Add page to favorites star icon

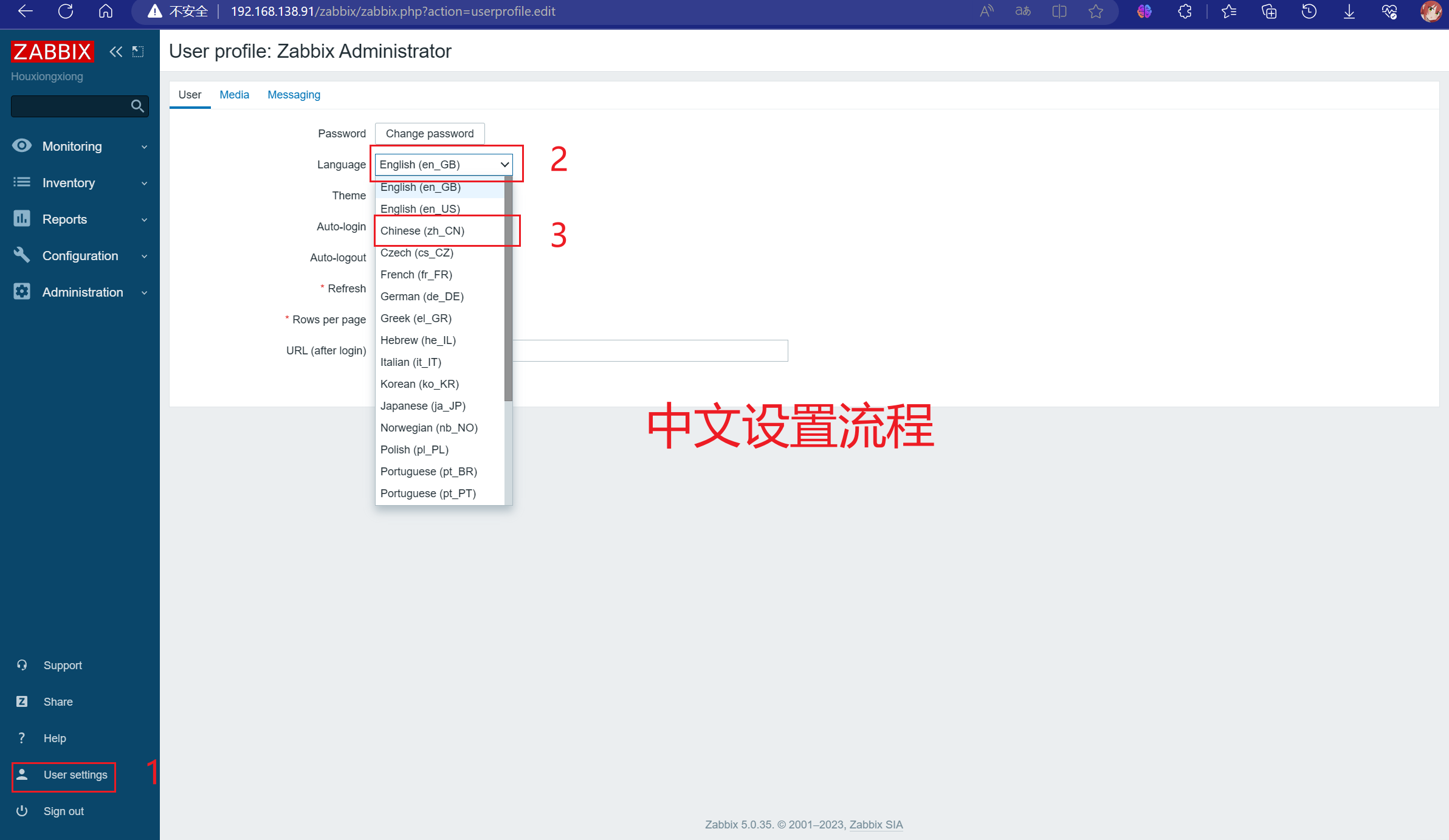point(1095,12)
